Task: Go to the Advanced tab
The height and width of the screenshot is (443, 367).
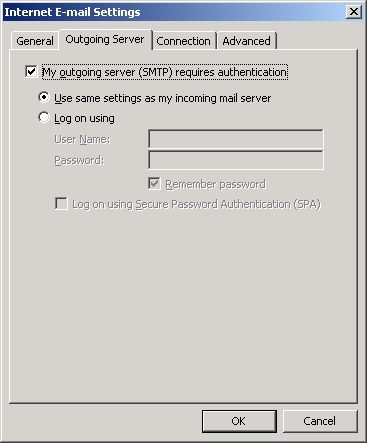Action: tap(246, 41)
